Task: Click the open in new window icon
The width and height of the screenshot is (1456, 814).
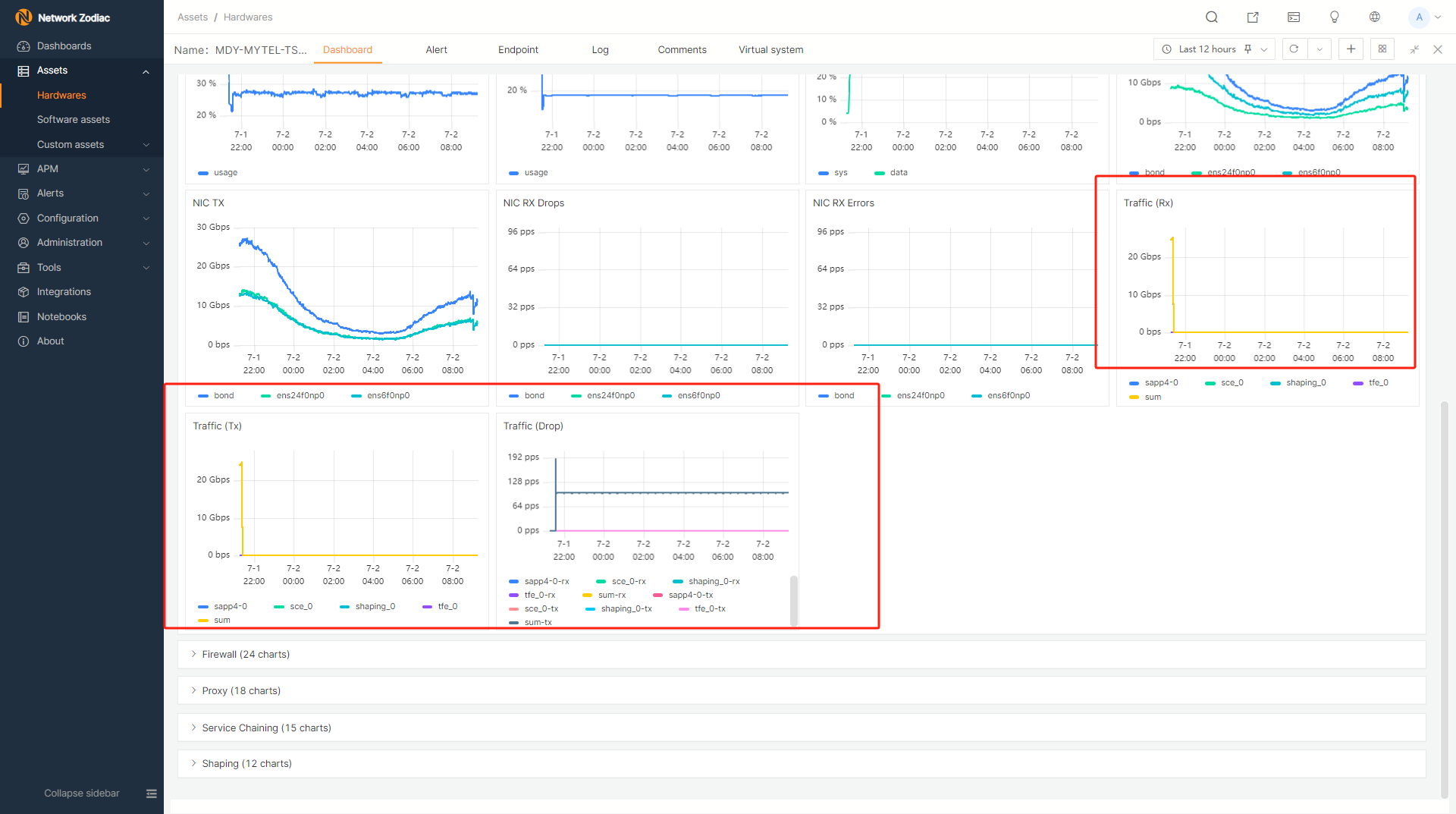Action: click(1253, 17)
